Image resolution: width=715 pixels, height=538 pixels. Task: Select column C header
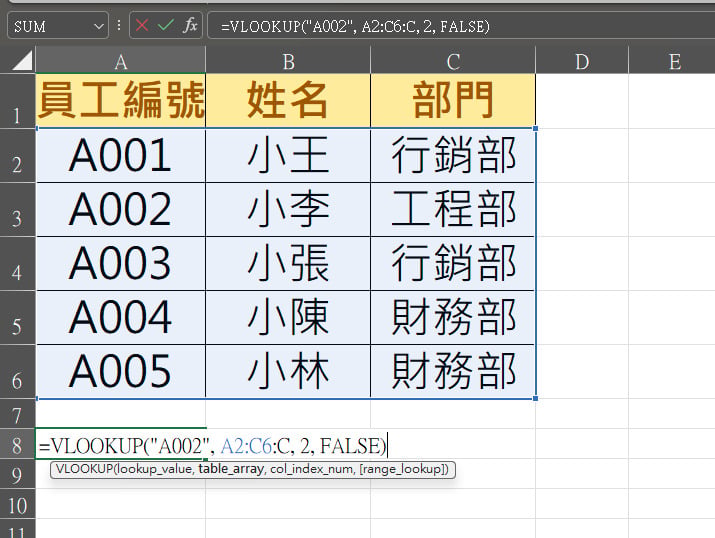click(453, 62)
